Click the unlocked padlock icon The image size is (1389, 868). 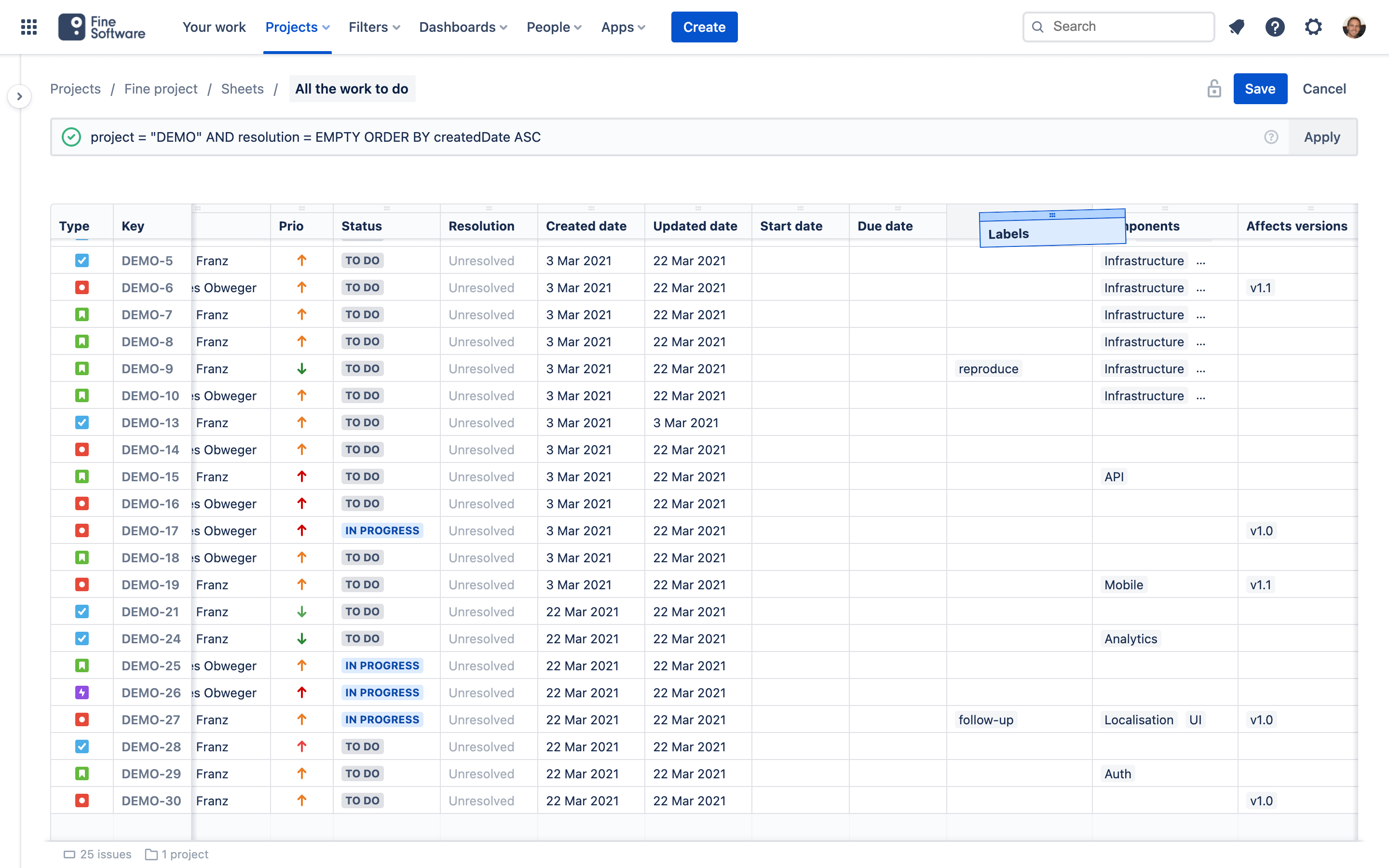[x=1214, y=89]
